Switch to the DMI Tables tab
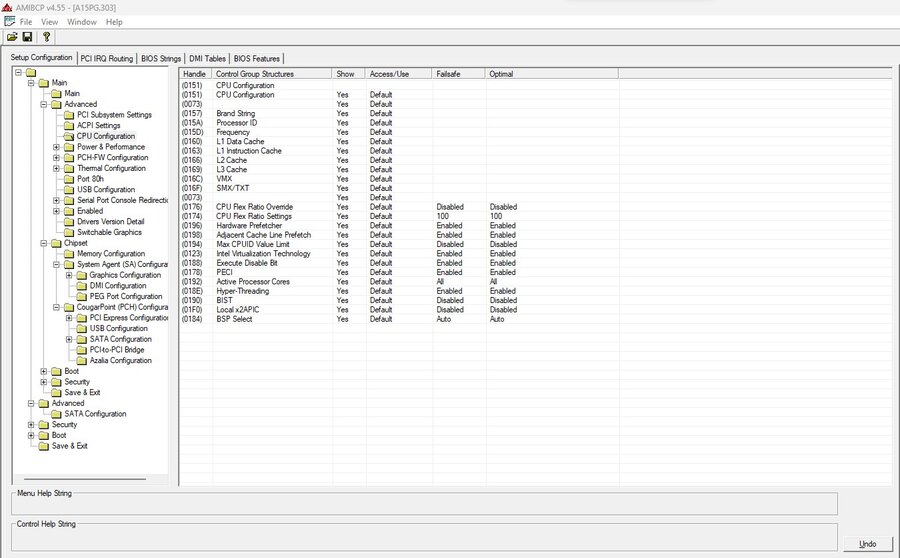This screenshot has height=558, width=900. click(207, 59)
